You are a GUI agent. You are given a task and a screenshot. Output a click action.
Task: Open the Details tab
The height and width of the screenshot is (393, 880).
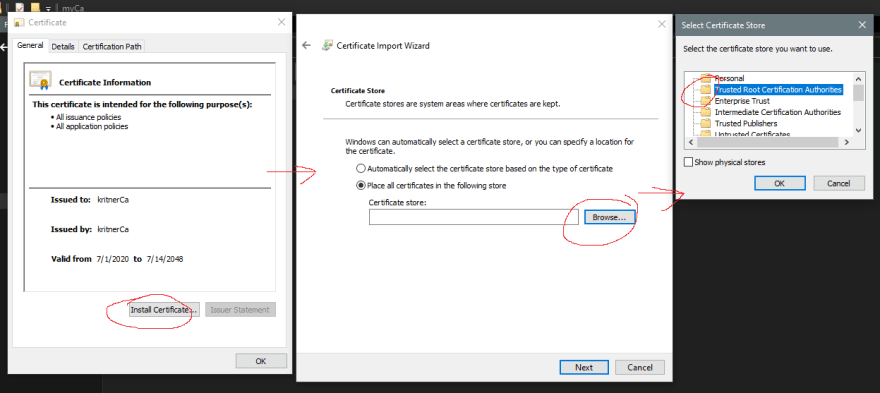(63, 47)
